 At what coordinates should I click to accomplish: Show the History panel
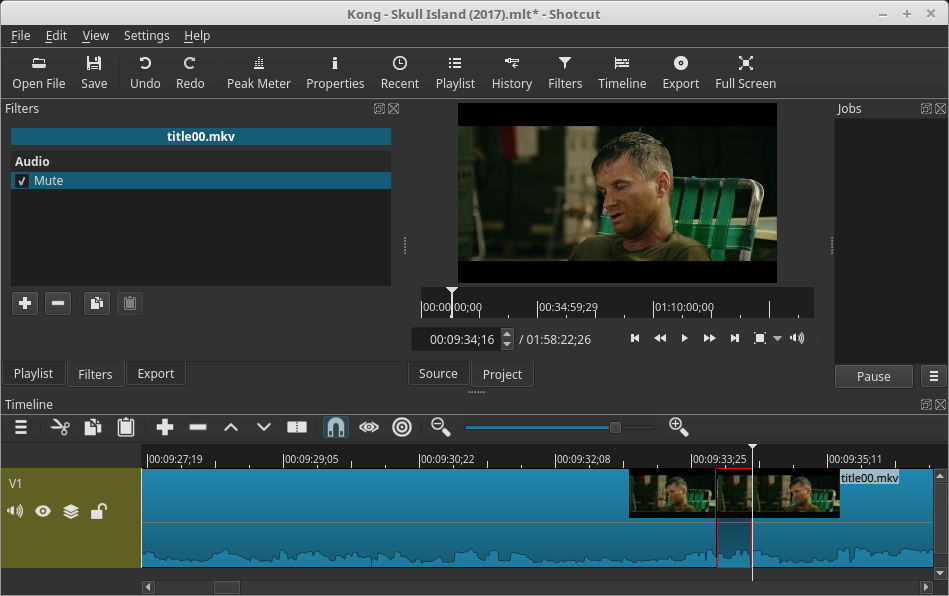[511, 73]
